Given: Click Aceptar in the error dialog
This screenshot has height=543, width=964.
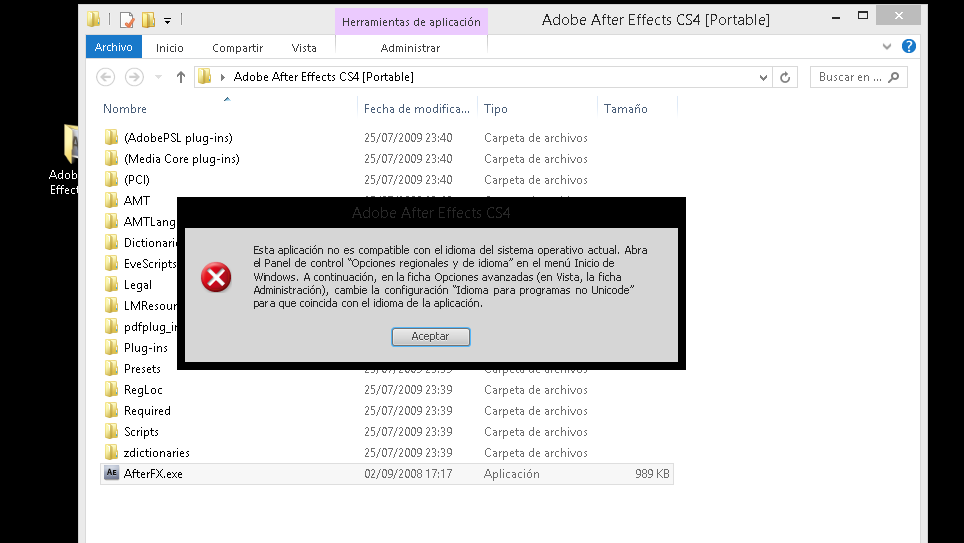Looking at the screenshot, I should point(430,336).
